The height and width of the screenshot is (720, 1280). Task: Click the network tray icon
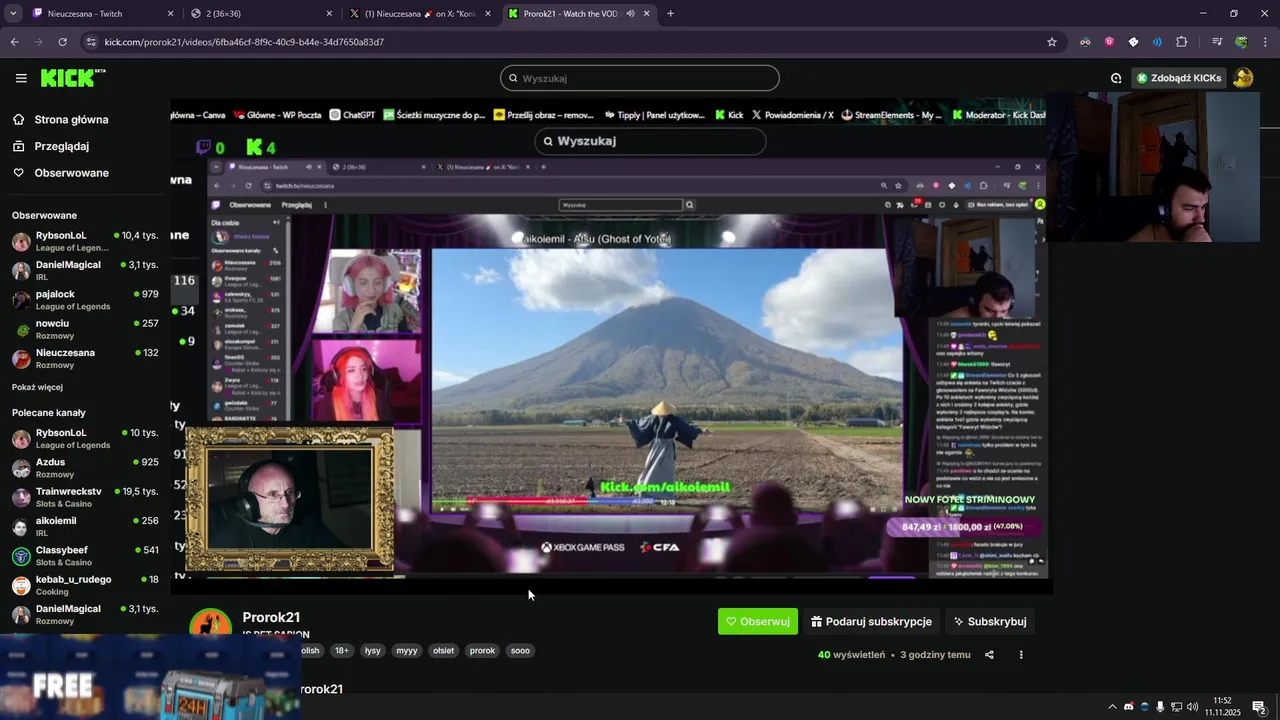[x=1176, y=707]
